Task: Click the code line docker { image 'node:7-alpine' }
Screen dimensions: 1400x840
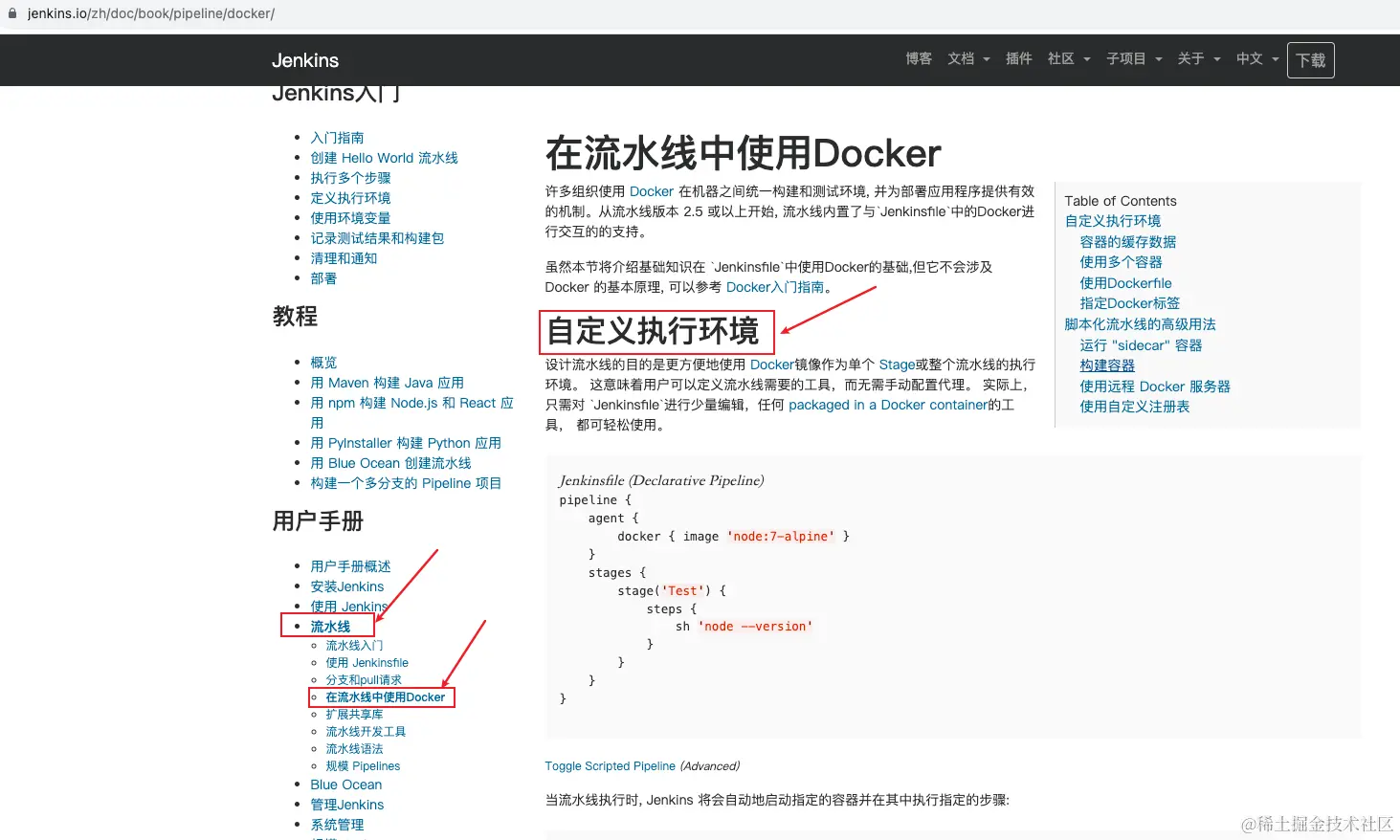Action: 733,537
